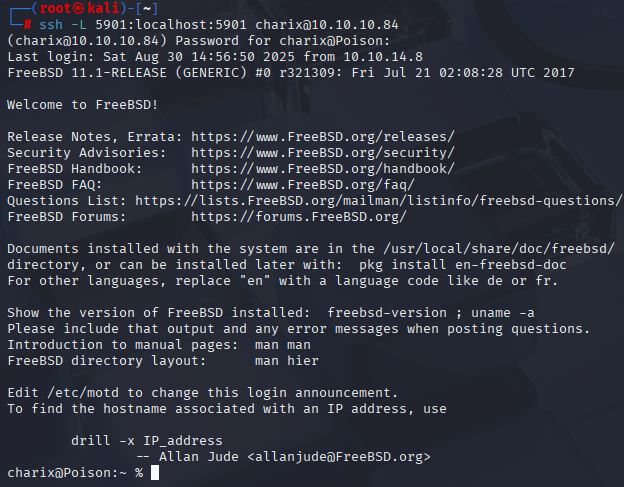Click the ssh command word

point(51,25)
